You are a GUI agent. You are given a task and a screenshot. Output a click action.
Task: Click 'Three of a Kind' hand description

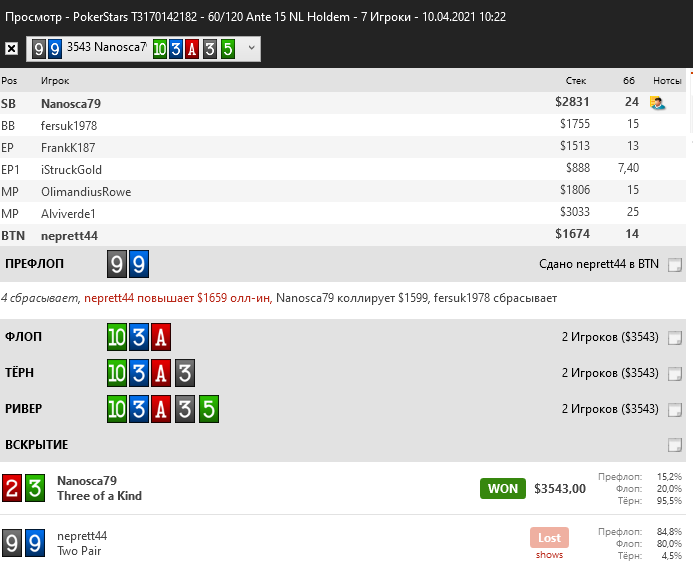(99, 496)
